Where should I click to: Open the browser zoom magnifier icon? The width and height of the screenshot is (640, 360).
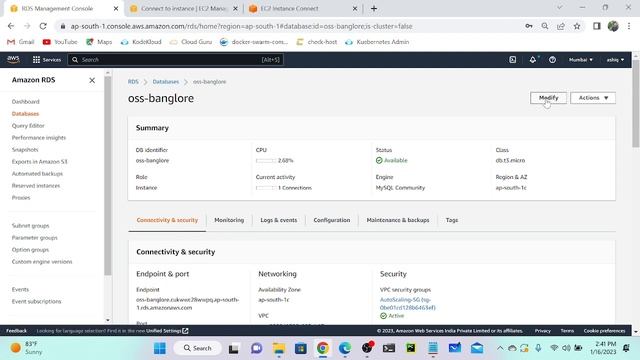pos(545,26)
